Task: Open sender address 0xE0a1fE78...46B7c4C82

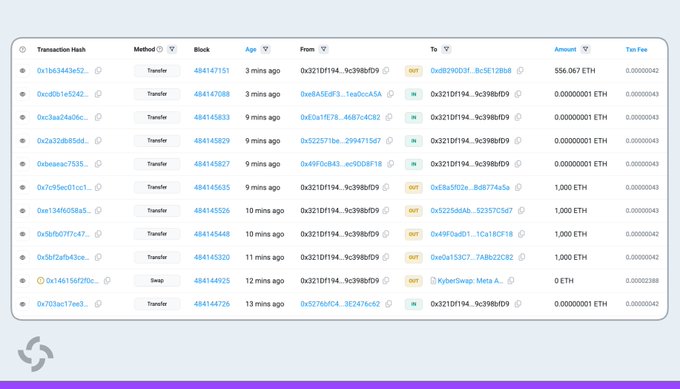Action: pyautogui.click(x=340, y=117)
